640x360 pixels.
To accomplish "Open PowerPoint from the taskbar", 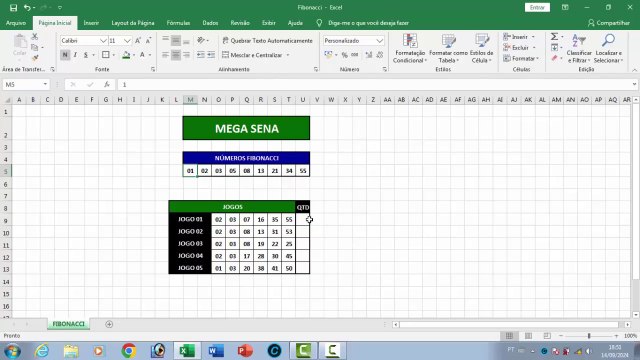I will [x=245, y=351].
